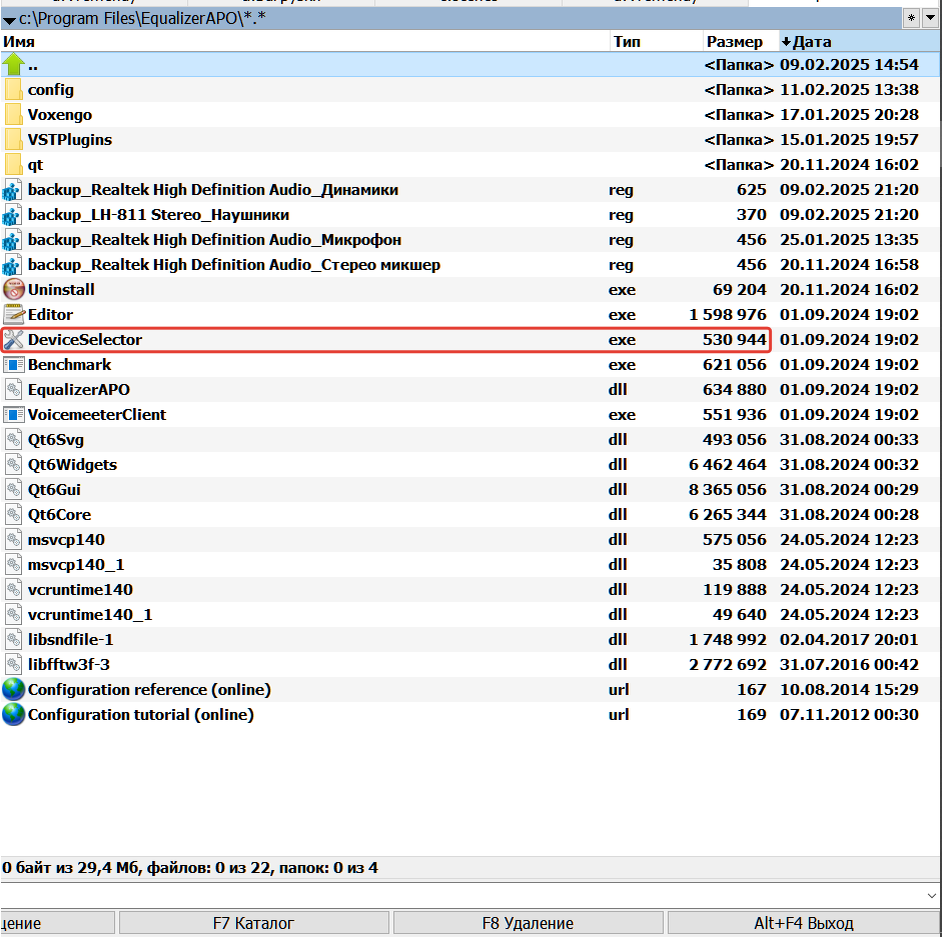Select the Voxengo folder icon
The image size is (942, 937).
click(13, 115)
